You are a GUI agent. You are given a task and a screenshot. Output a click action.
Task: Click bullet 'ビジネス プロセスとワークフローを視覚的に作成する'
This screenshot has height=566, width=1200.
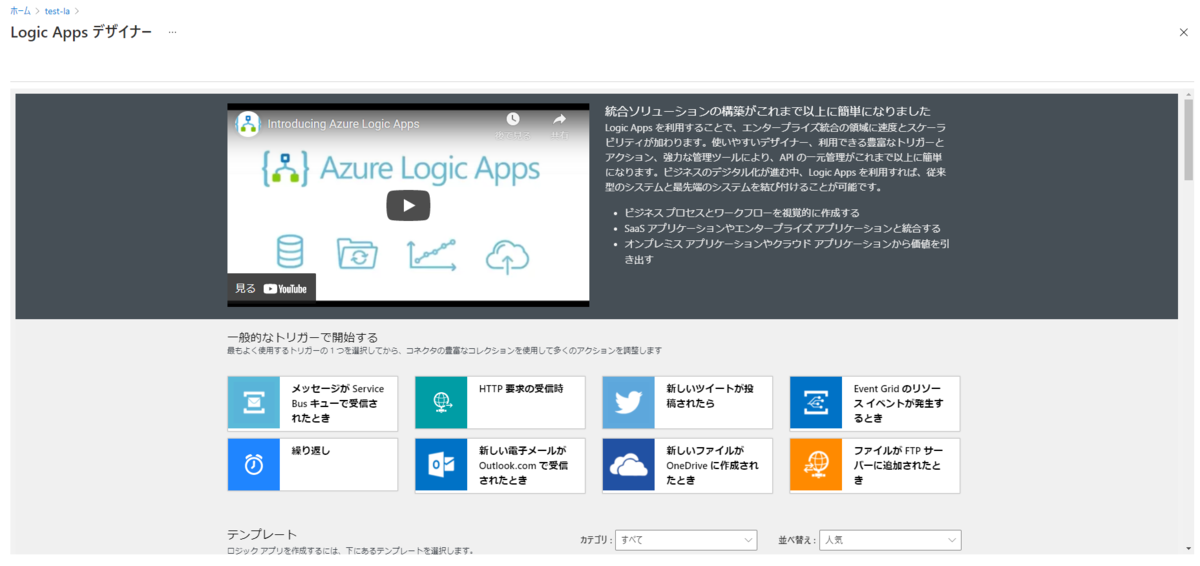click(742, 213)
